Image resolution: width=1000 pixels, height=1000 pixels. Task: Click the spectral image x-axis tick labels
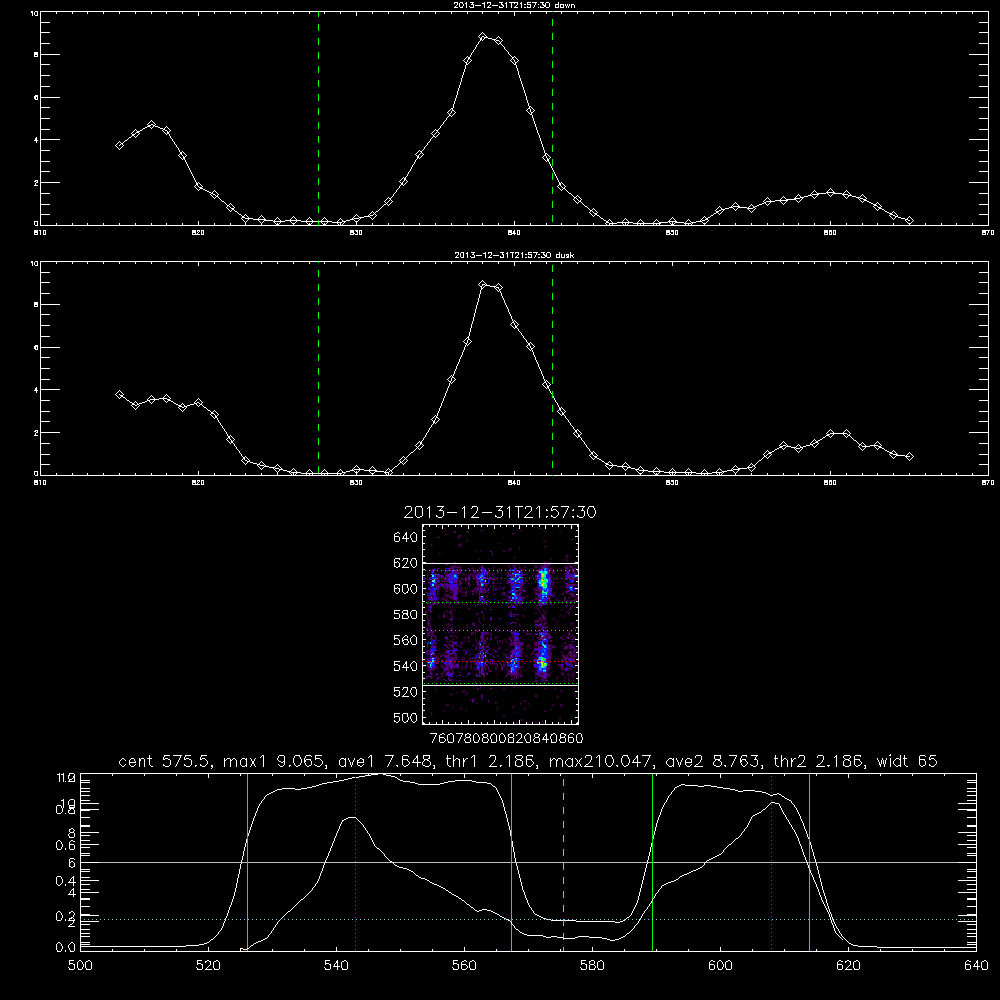coord(506,739)
